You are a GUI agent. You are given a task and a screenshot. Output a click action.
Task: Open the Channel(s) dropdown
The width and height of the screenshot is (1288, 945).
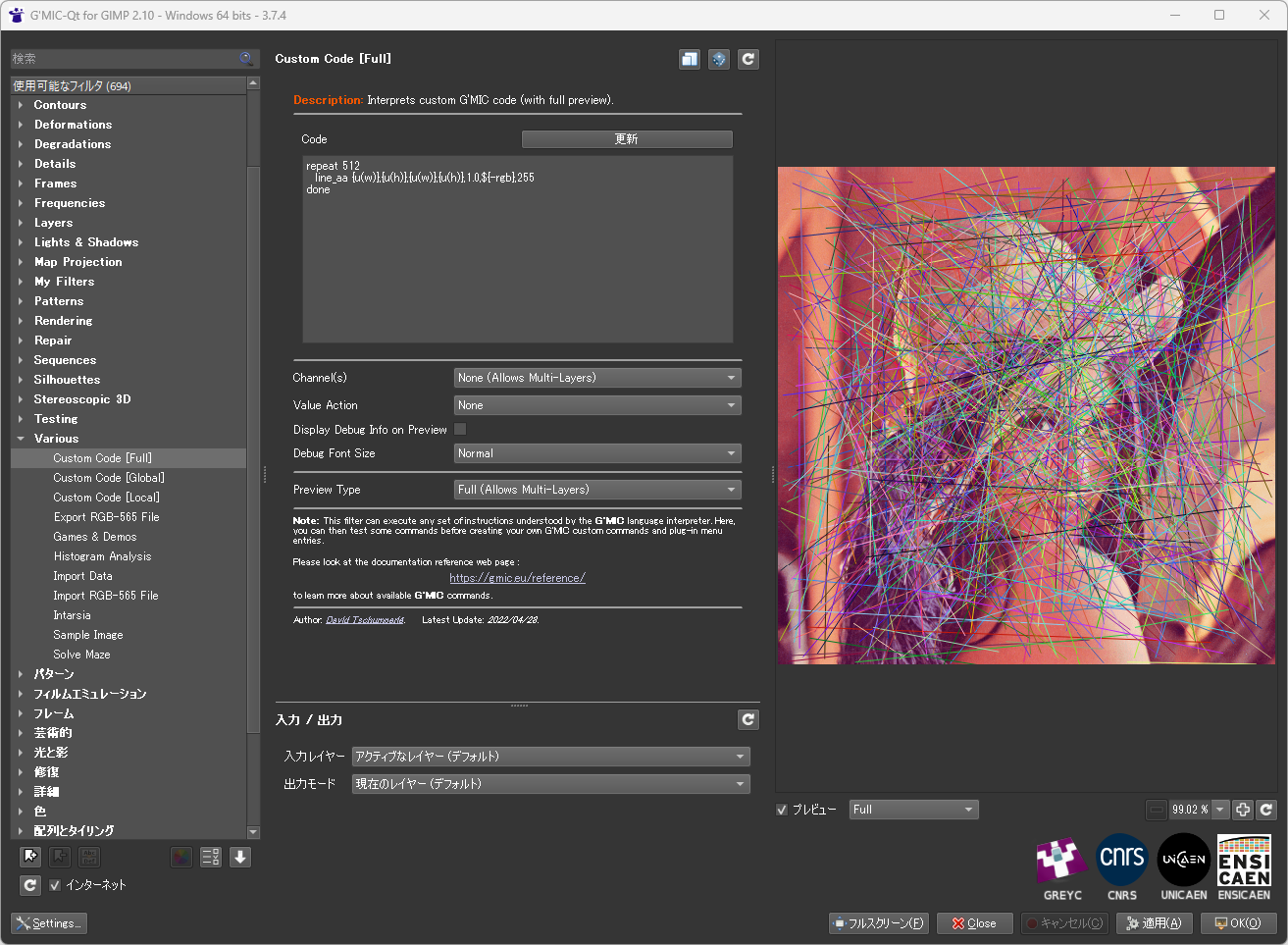point(597,378)
